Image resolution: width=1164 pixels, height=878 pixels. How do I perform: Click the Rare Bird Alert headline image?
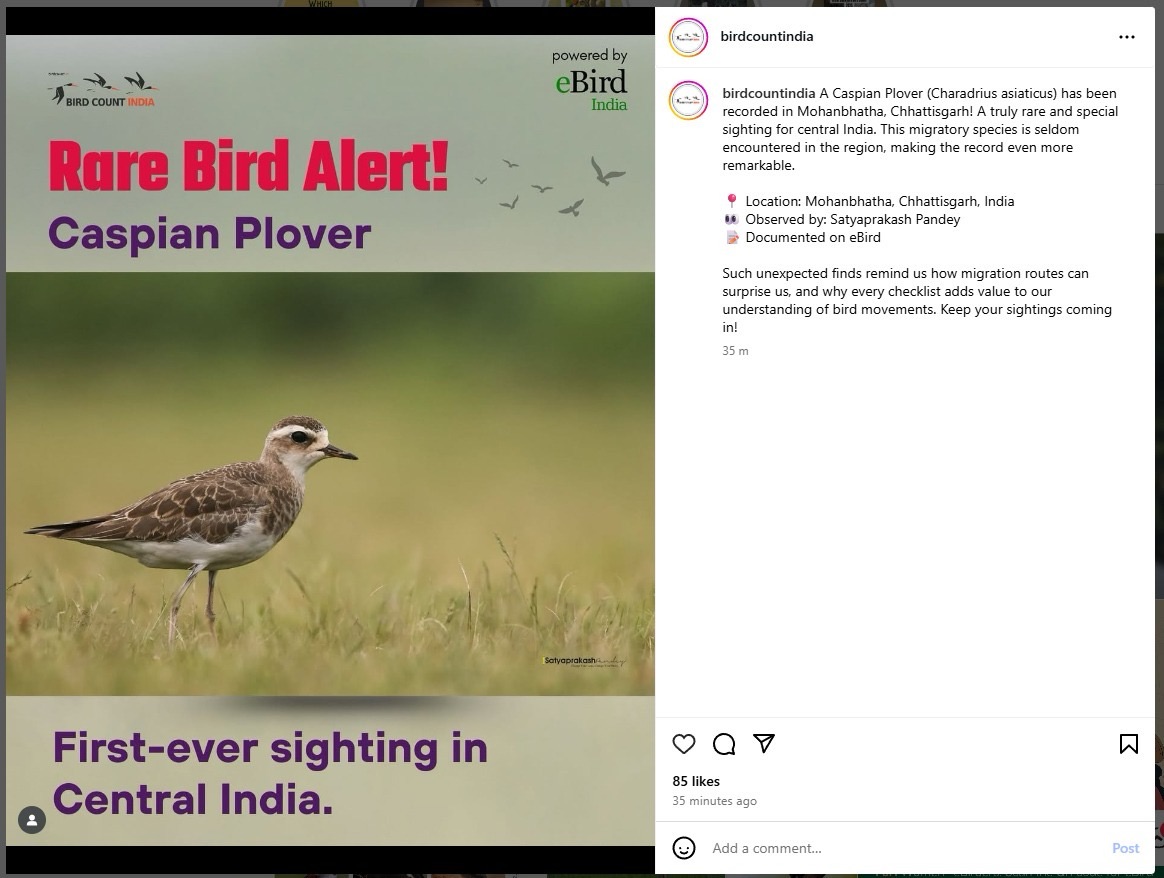point(249,166)
